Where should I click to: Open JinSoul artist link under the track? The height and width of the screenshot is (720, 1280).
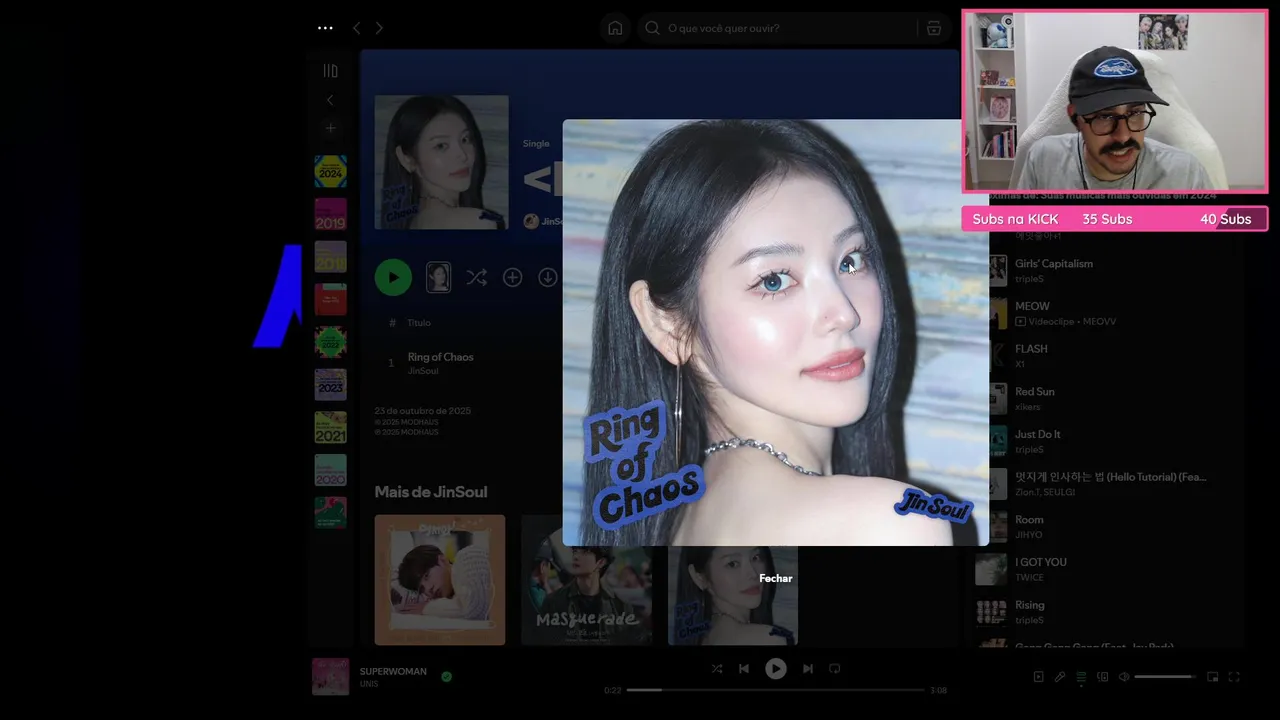pos(423,371)
